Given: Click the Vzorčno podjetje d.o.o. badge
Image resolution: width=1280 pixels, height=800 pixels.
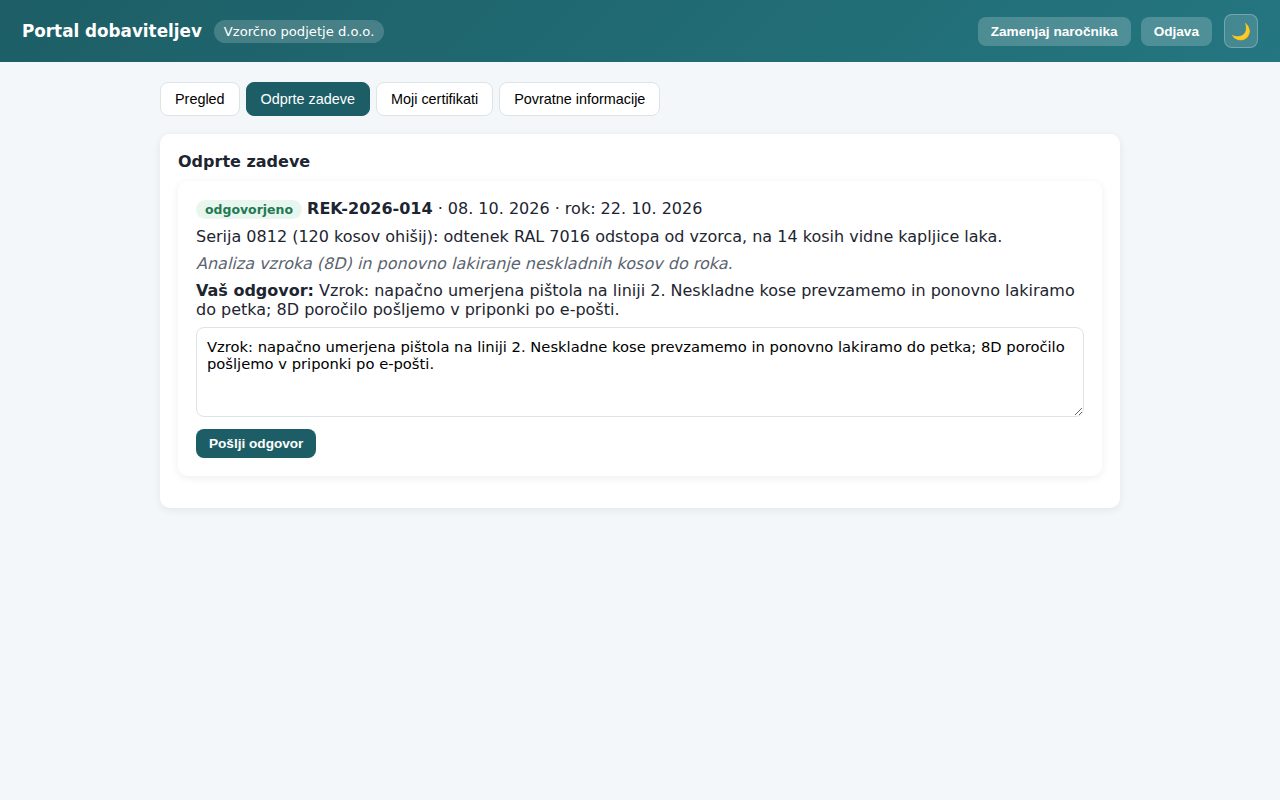Looking at the screenshot, I should [x=299, y=31].
